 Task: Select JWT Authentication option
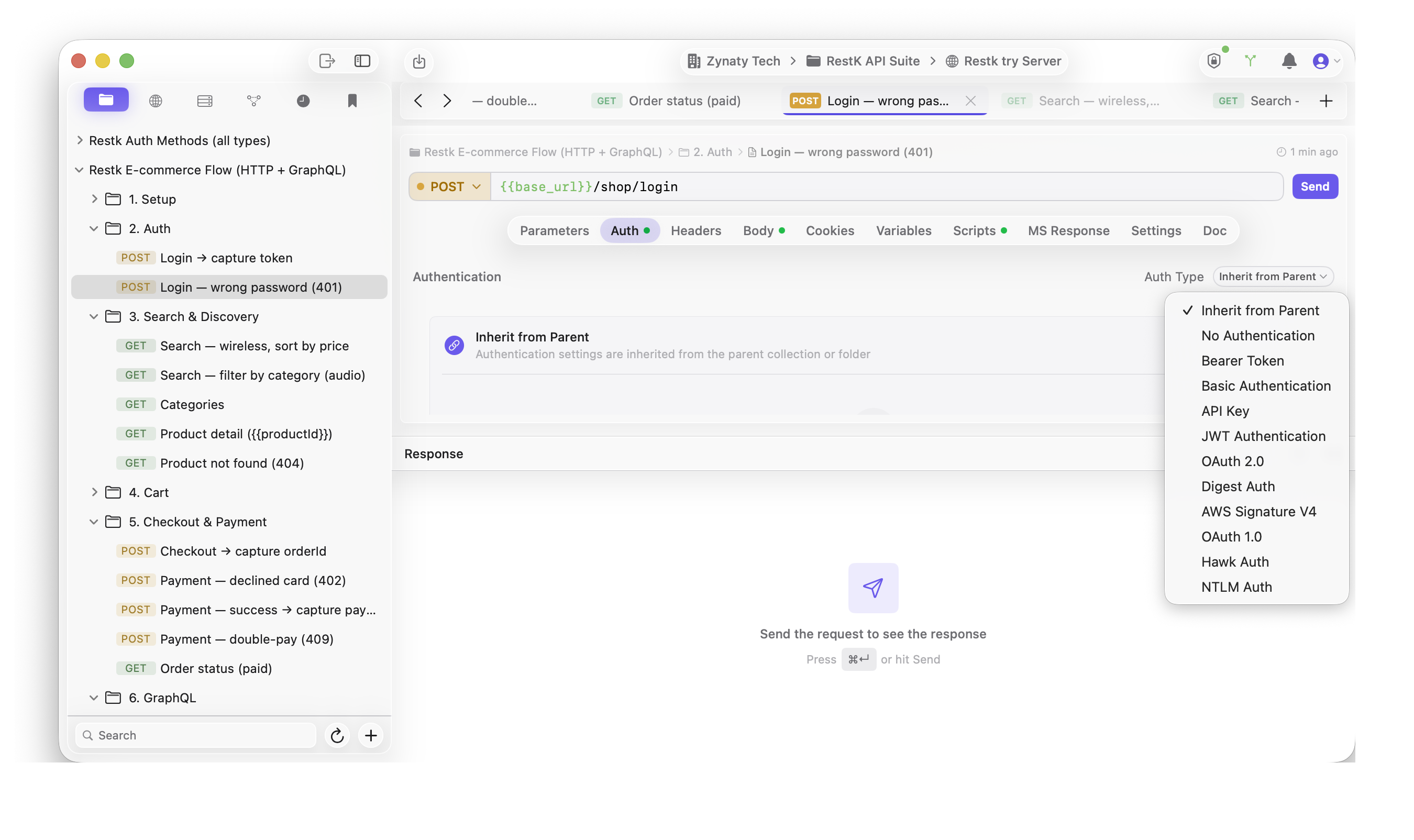click(1256, 436)
